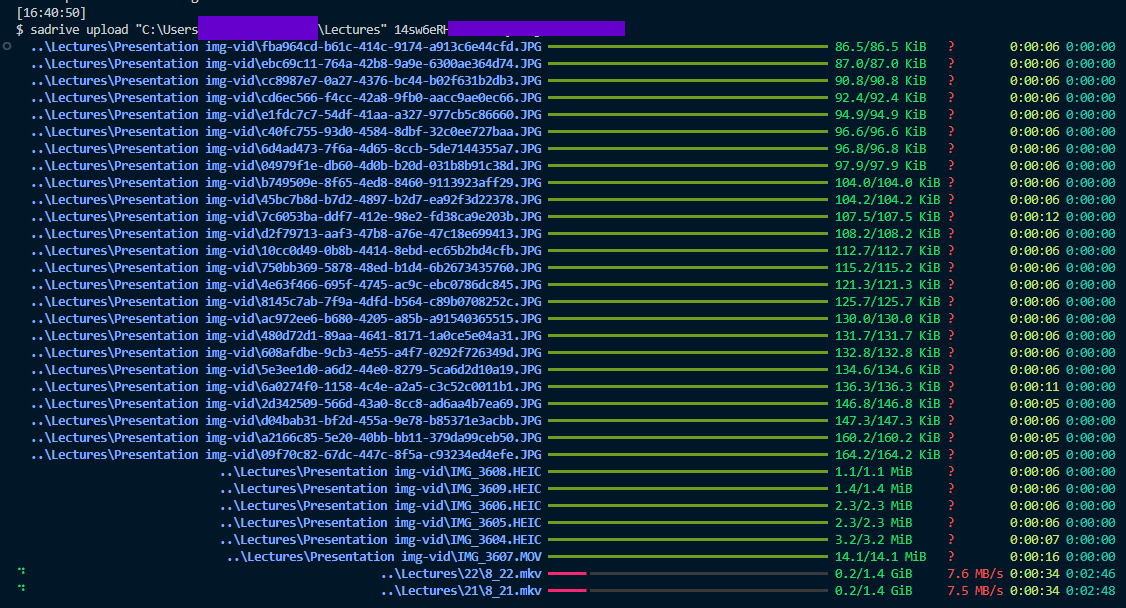Click the ..\Lectures\22\8_22.mkv path
Viewport: 1126px width, 608px height.
(461, 574)
